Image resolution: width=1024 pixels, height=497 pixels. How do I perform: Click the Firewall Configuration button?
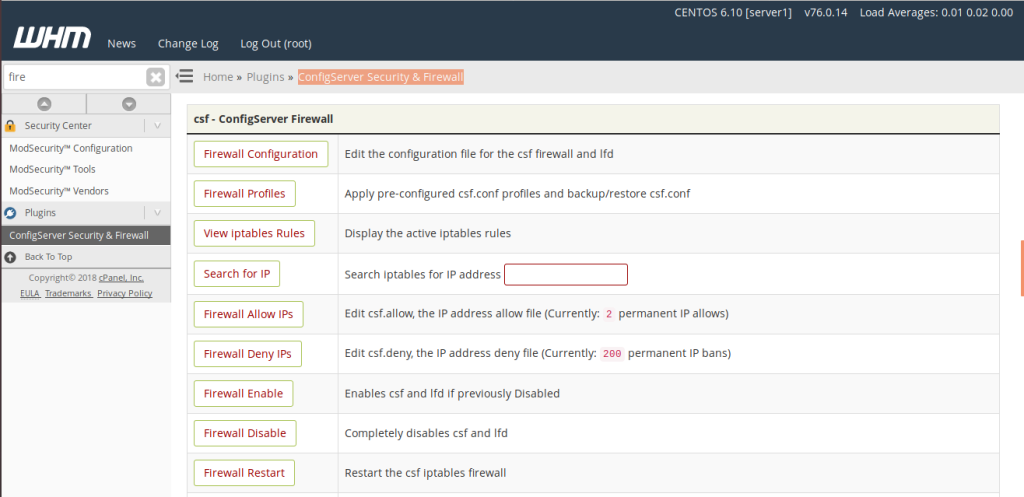261,154
